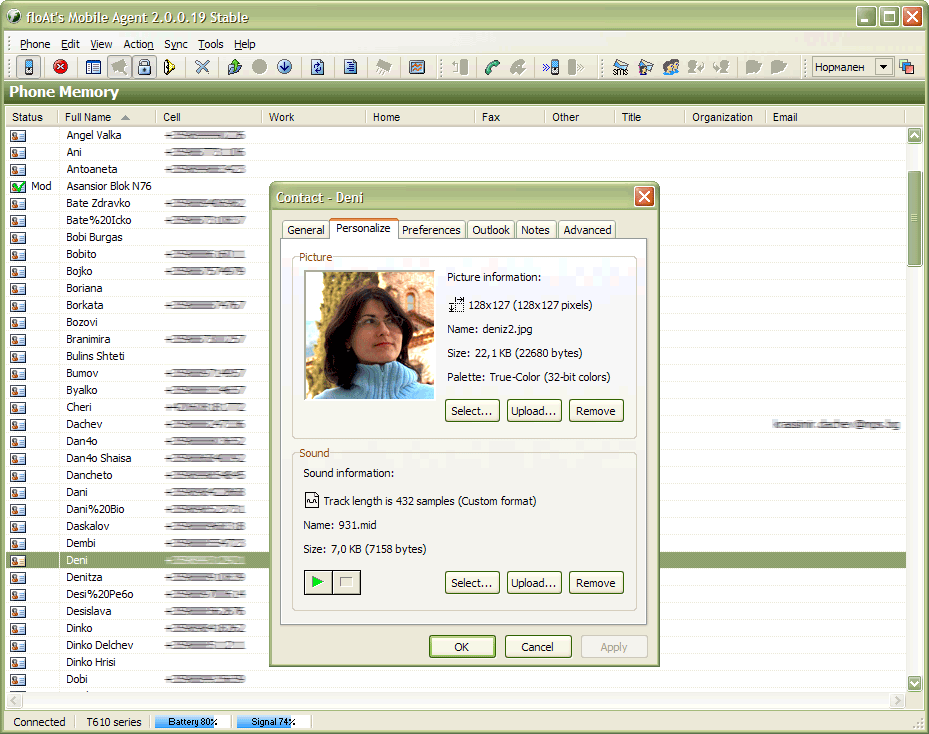Open the Tools menu
Viewport: 929px width, 734px height.
(210, 44)
